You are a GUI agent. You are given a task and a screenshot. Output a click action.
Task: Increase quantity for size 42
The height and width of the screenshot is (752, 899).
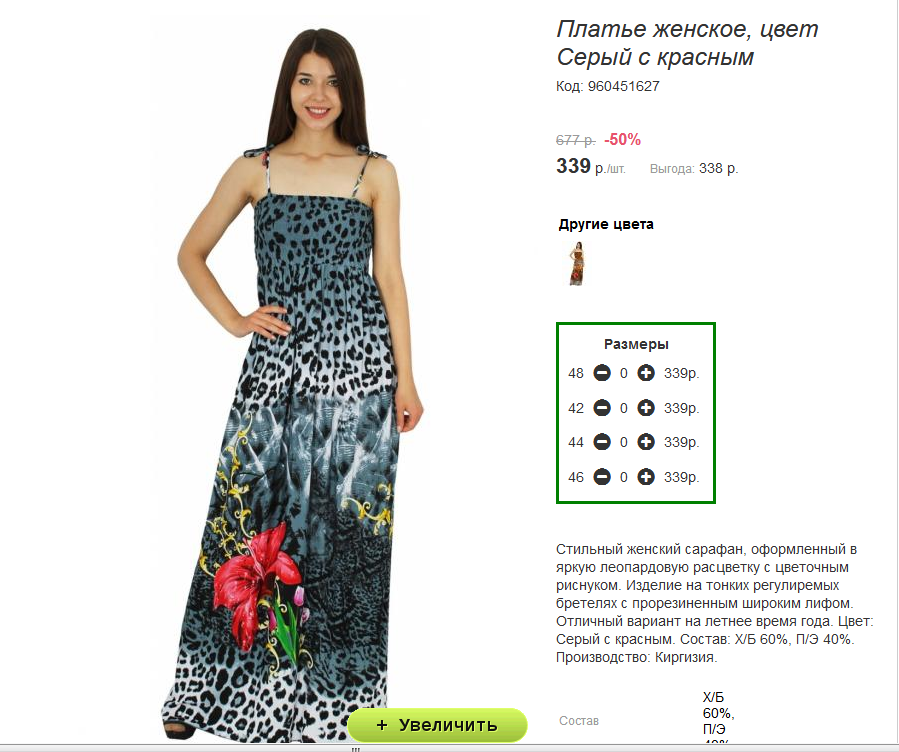click(x=646, y=408)
